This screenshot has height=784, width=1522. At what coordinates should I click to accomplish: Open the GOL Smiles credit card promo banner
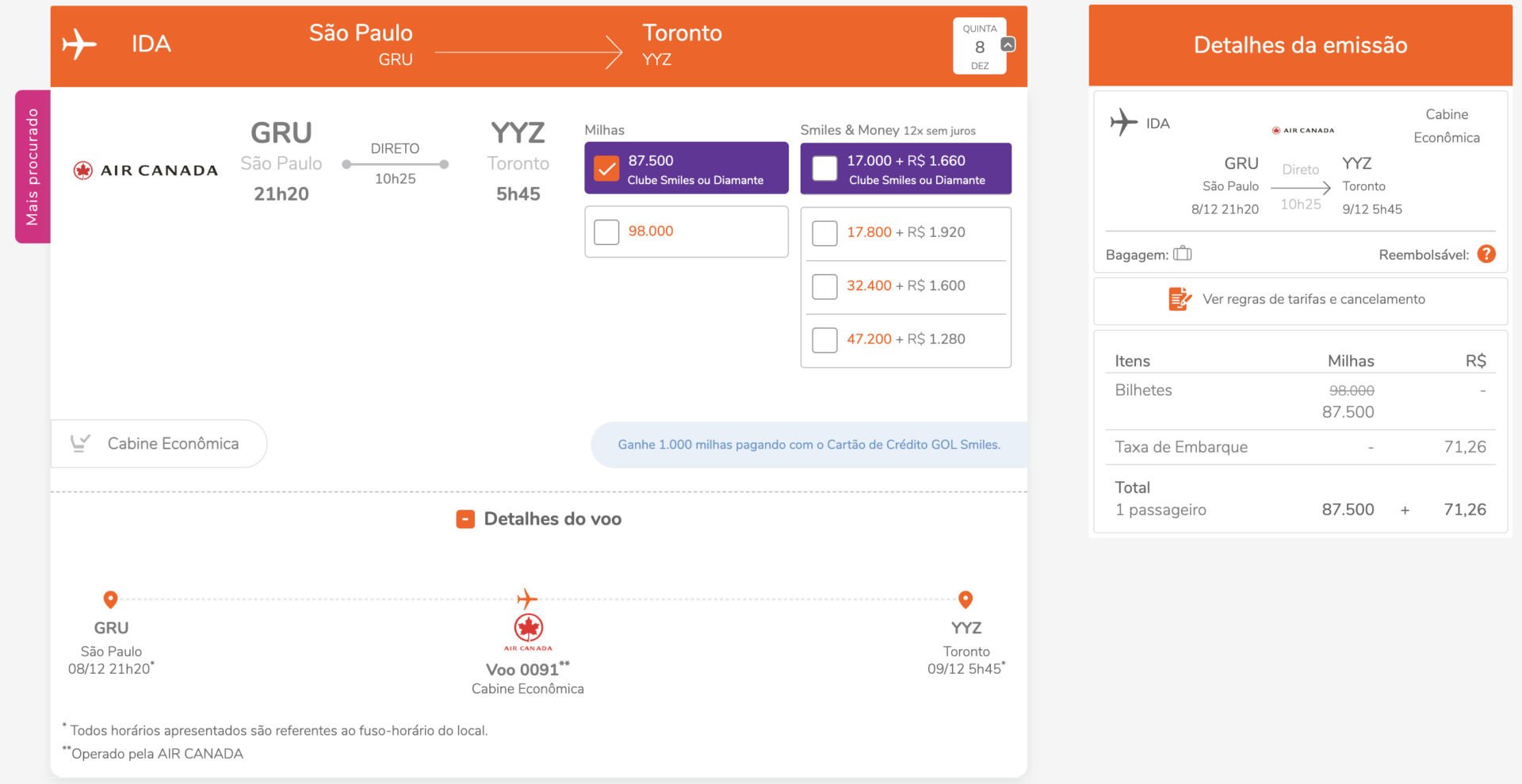[x=809, y=445]
